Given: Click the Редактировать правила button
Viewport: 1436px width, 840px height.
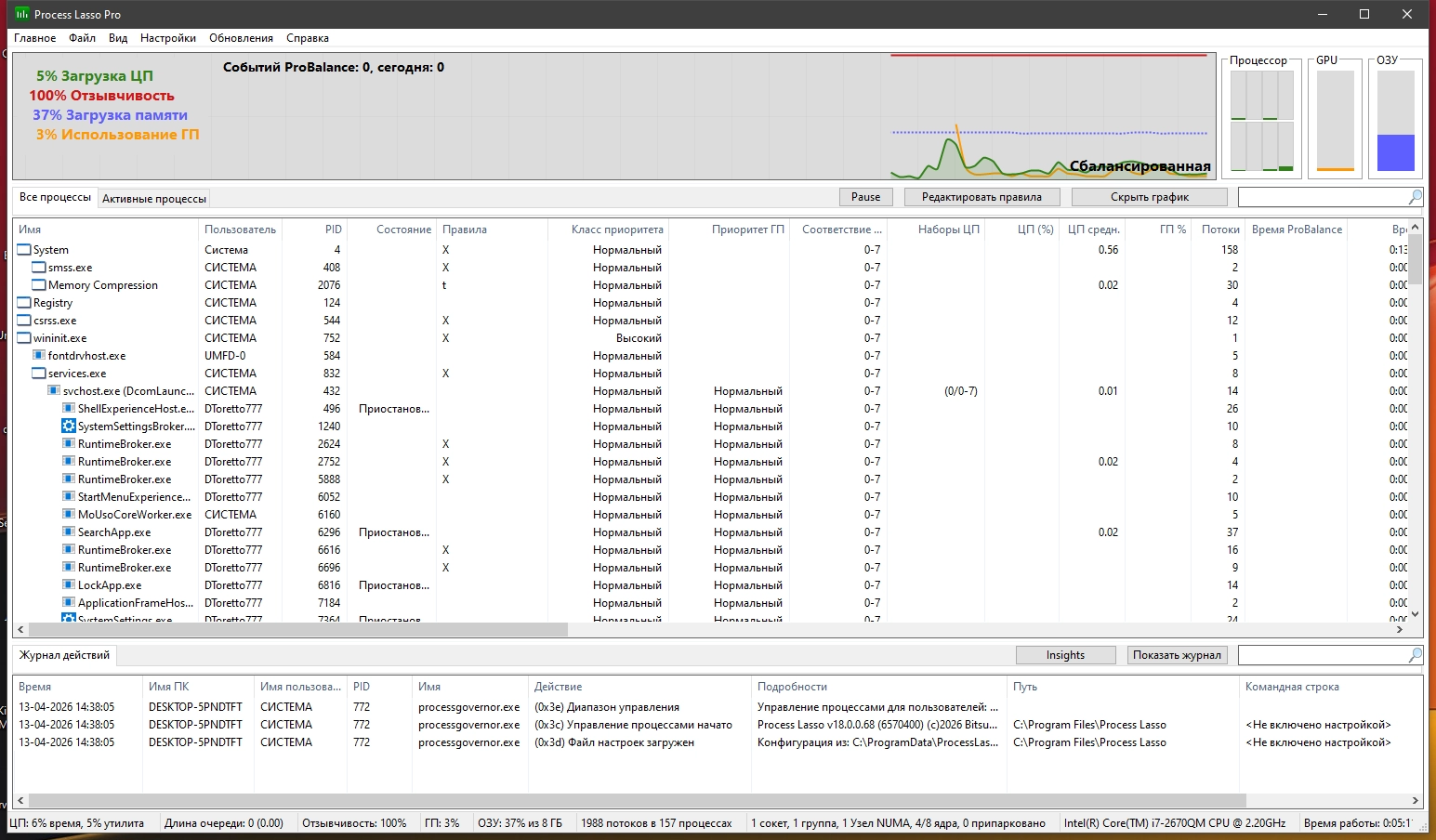Looking at the screenshot, I should tap(981, 197).
